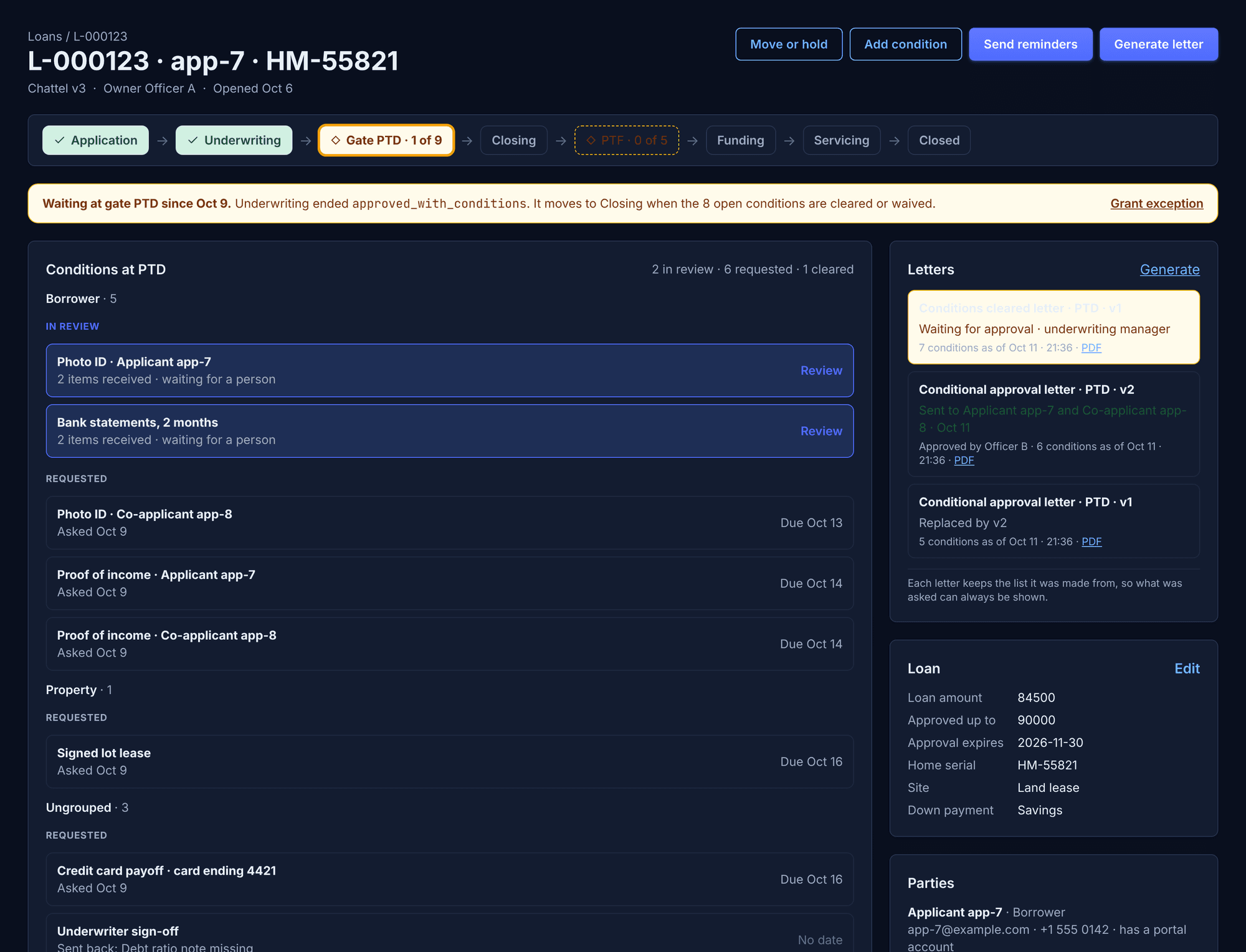The height and width of the screenshot is (952, 1246).
Task: Open the Conditions cleared letter card
Action: click(x=1053, y=327)
